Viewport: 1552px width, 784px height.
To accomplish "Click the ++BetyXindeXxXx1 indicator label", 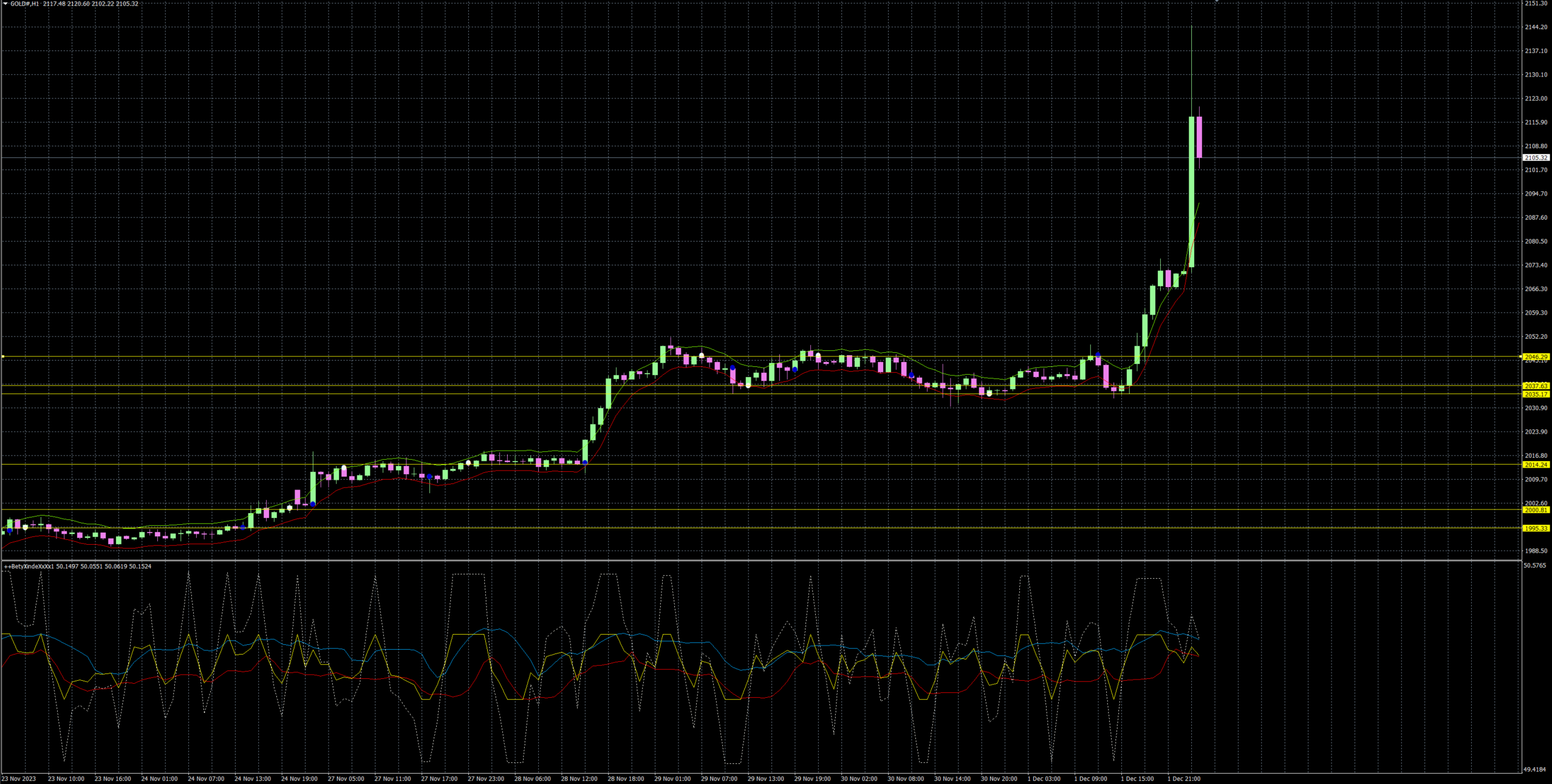I will (x=29, y=566).
